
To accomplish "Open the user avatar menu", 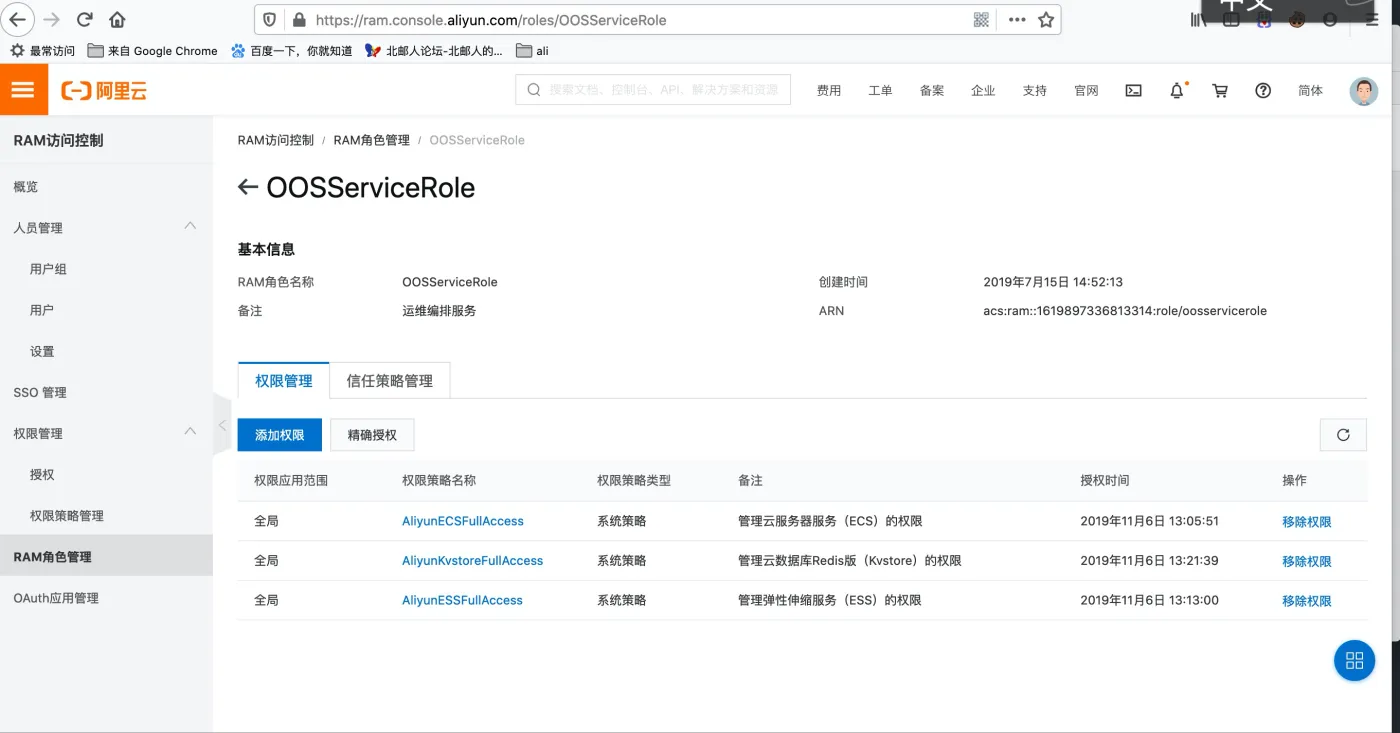I will click(1363, 91).
